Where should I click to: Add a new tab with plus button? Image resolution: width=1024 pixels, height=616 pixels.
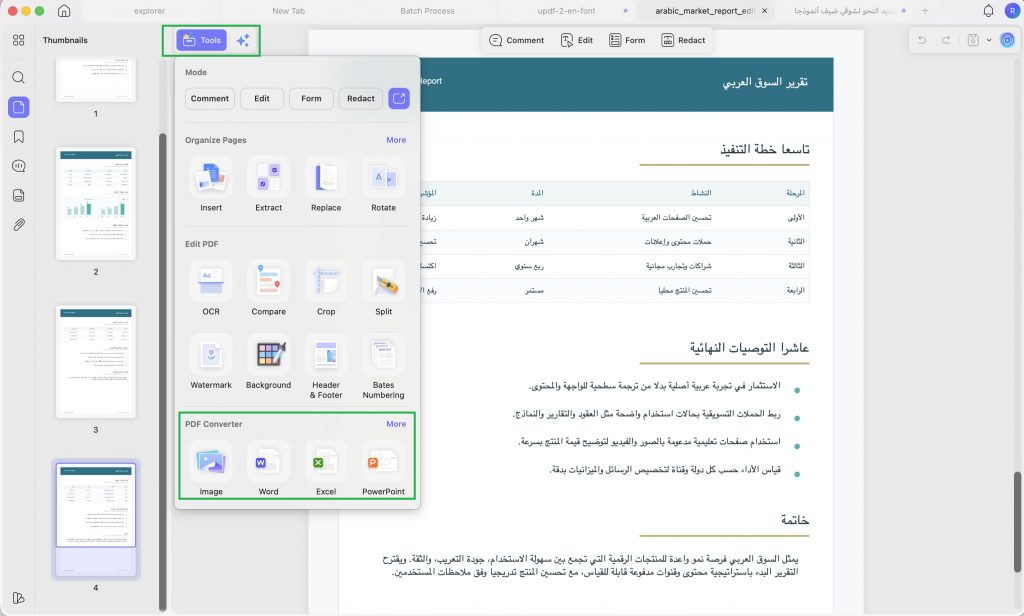(925, 11)
